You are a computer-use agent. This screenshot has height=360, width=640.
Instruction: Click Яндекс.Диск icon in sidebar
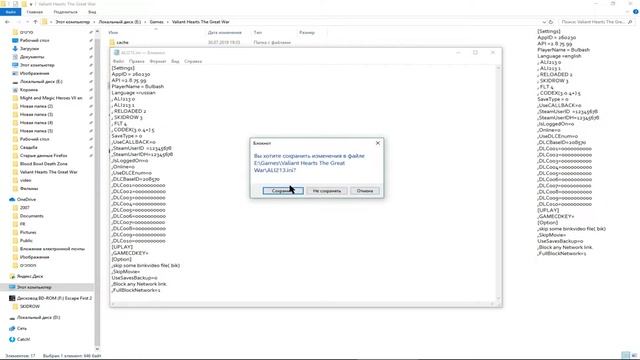click(12, 276)
